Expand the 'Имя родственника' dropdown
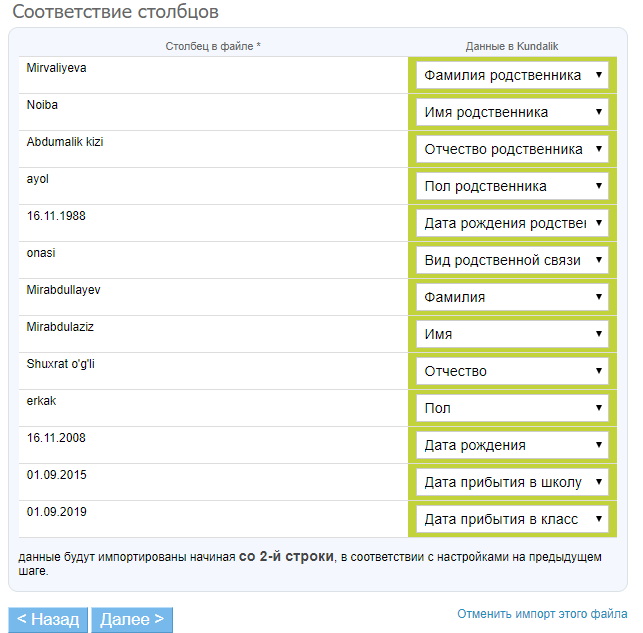 coord(512,112)
